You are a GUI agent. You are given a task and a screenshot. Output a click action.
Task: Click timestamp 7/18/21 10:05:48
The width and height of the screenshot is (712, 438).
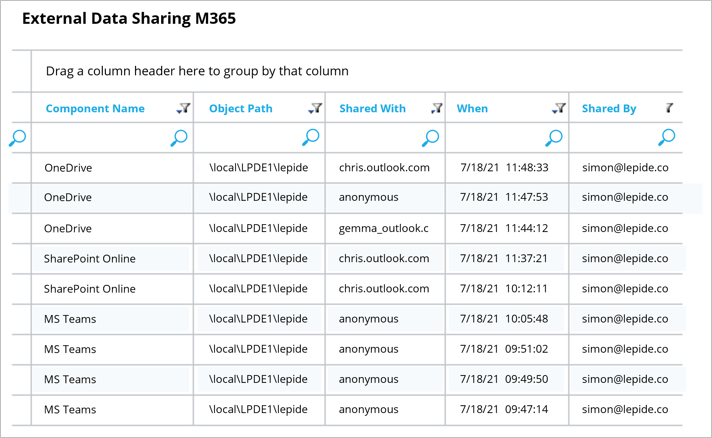[504, 319]
